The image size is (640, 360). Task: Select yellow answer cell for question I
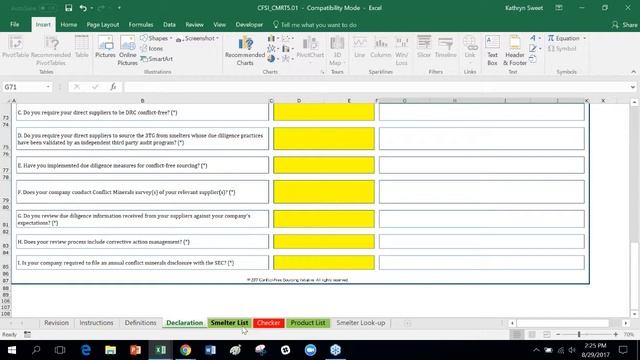tap(324, 262)
